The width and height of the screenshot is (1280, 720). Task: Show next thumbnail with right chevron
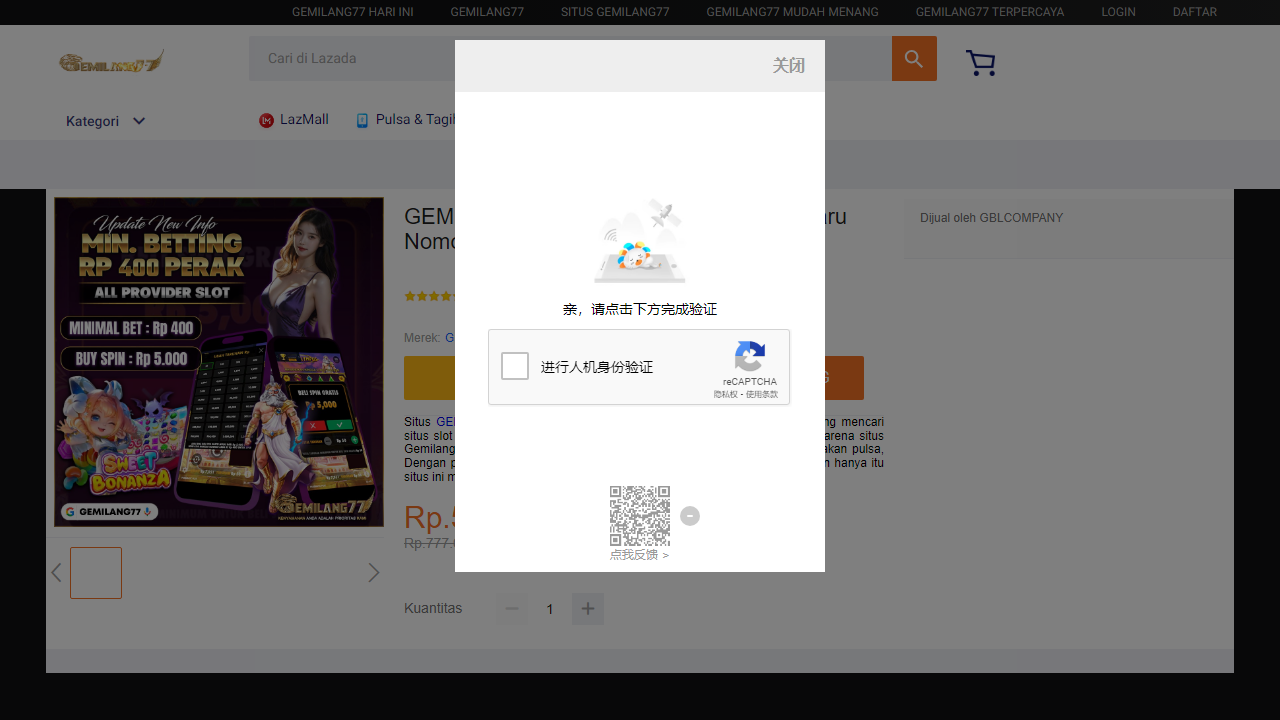click(374, 573)
